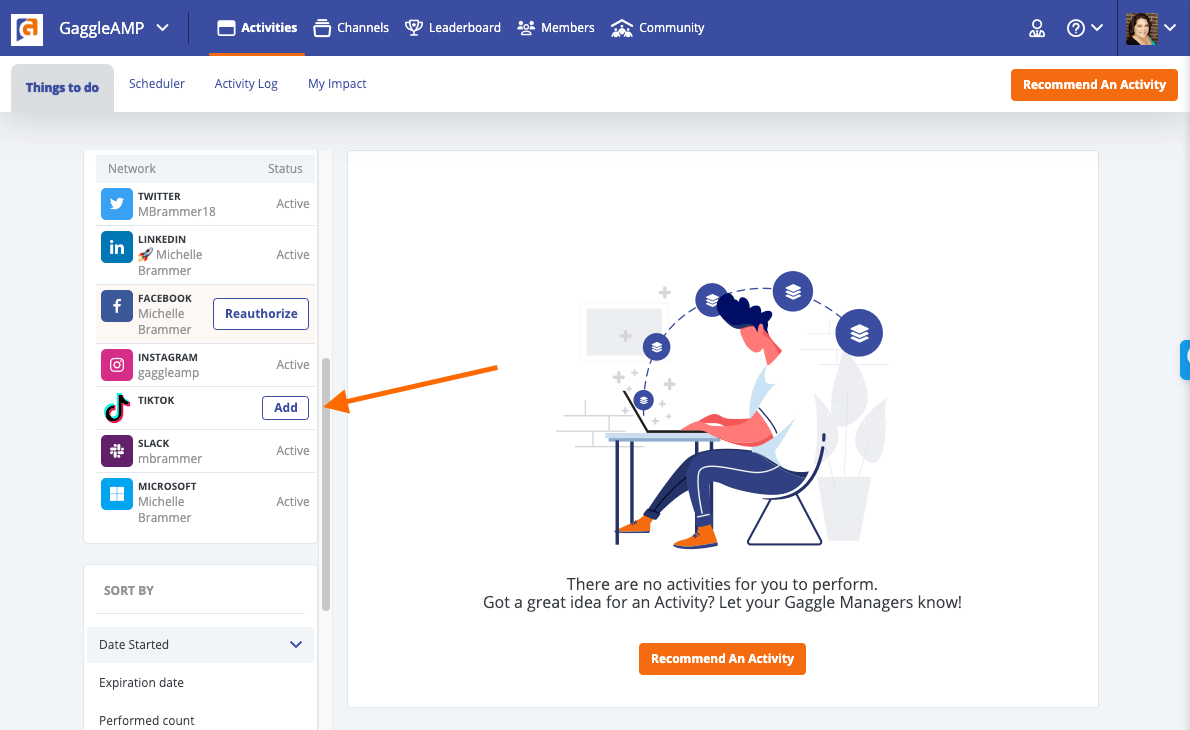This screenshot has width=1190, height=730.
Task: Open the Leaderboard menu
Action: (452, 28)
